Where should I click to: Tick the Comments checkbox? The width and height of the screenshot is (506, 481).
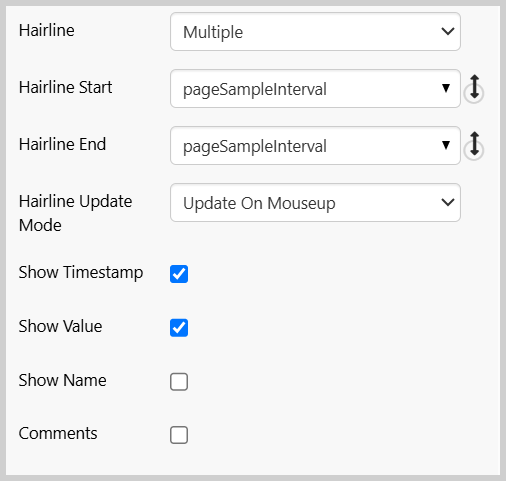179,435
